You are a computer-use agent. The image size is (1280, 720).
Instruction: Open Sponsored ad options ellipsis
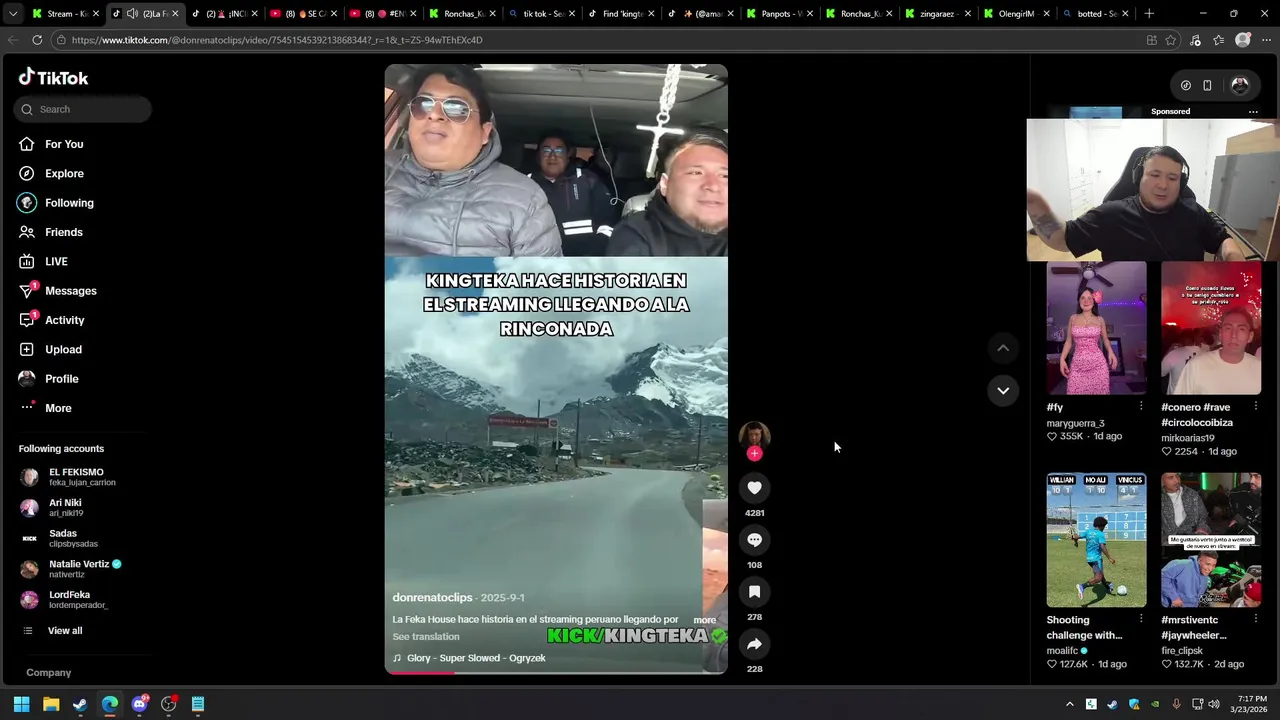point(1253,112)
